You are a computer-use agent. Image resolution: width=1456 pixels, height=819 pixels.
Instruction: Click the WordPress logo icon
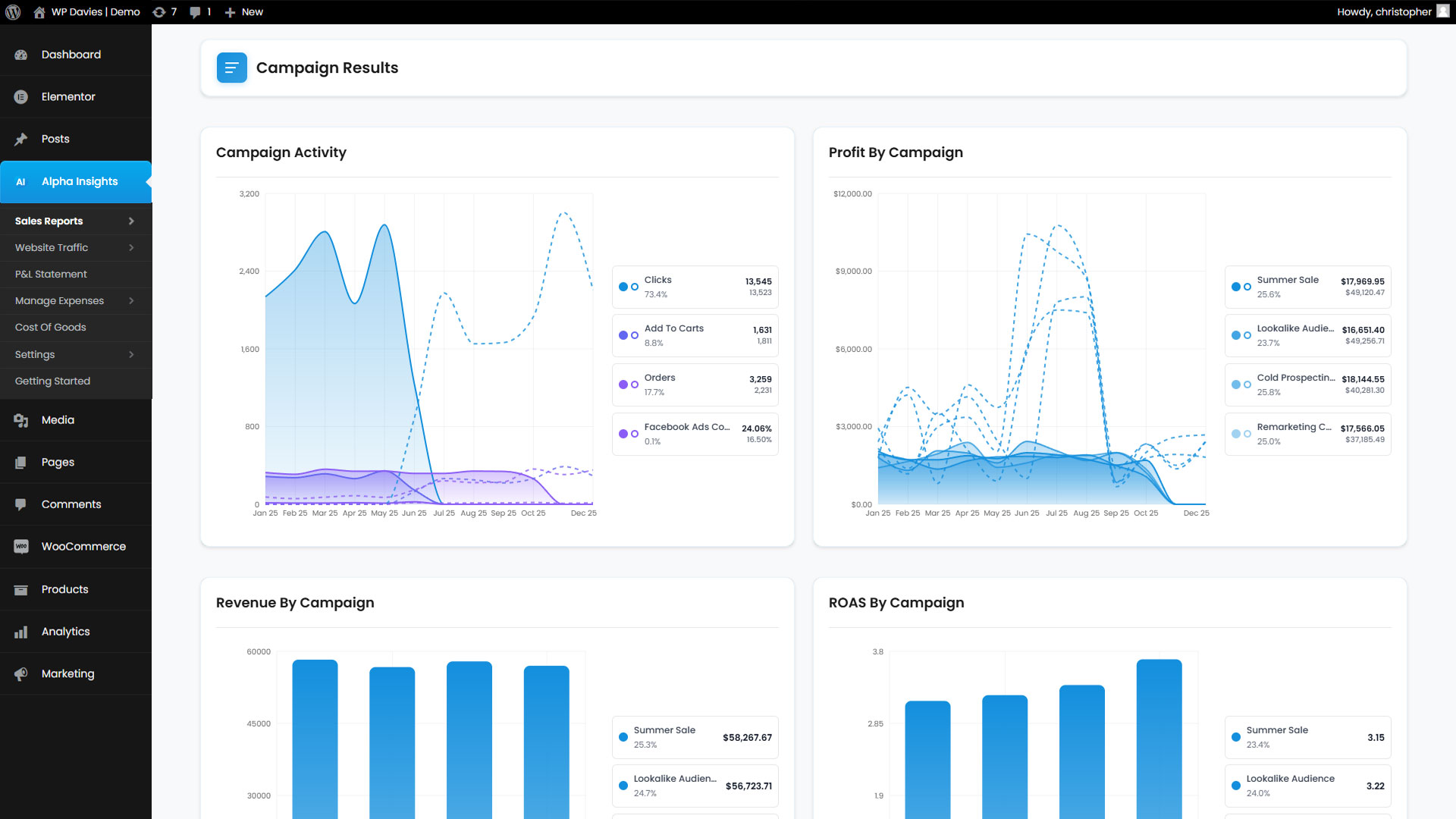click(13, 12)
